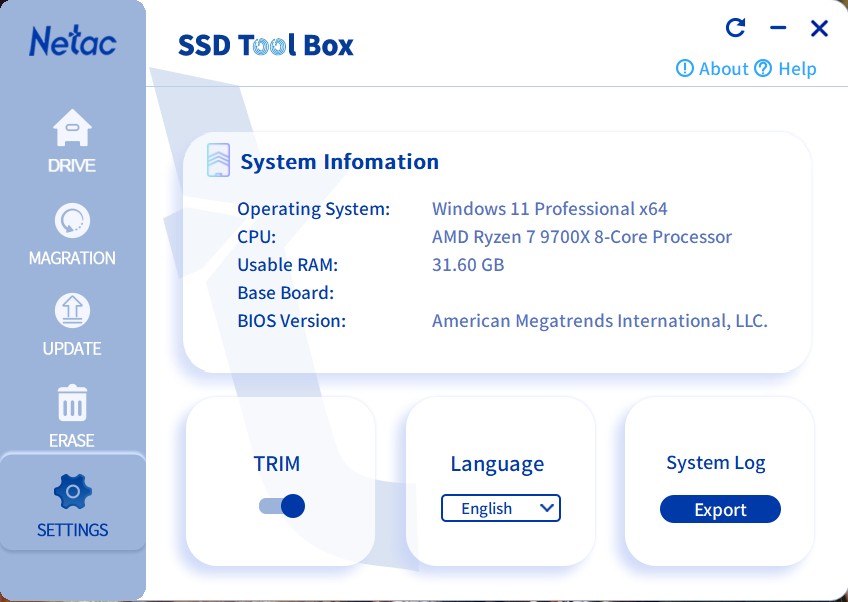Click the Netac logo
Viewport: 848px width, 602px height.
pos(72,41)
